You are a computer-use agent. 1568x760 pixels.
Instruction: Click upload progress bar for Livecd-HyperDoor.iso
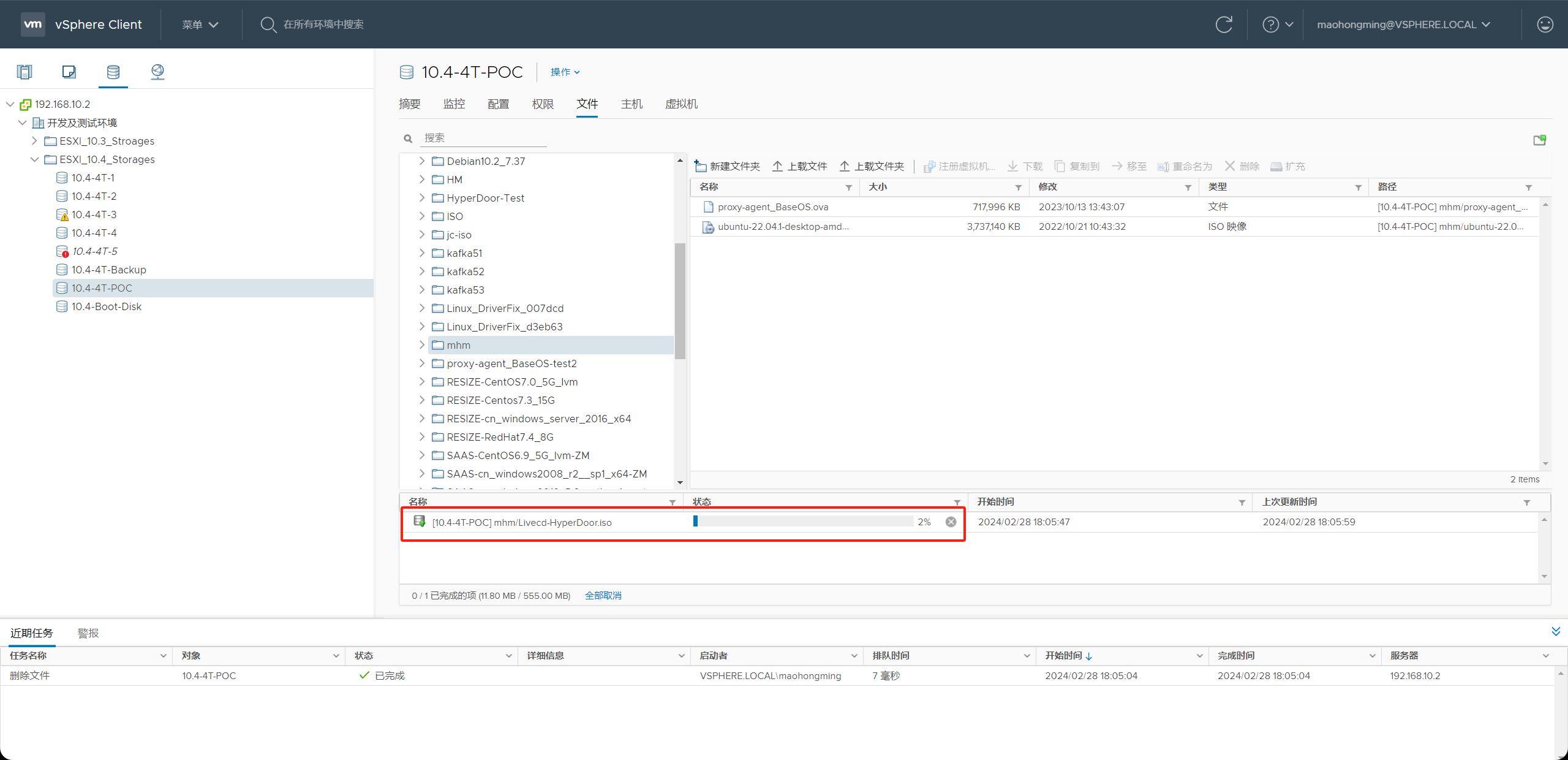pyautogui.click(x=803, y=522)
